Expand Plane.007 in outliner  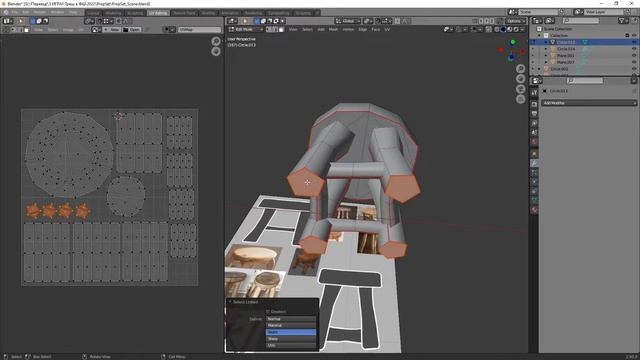click(x=546, y=62)
